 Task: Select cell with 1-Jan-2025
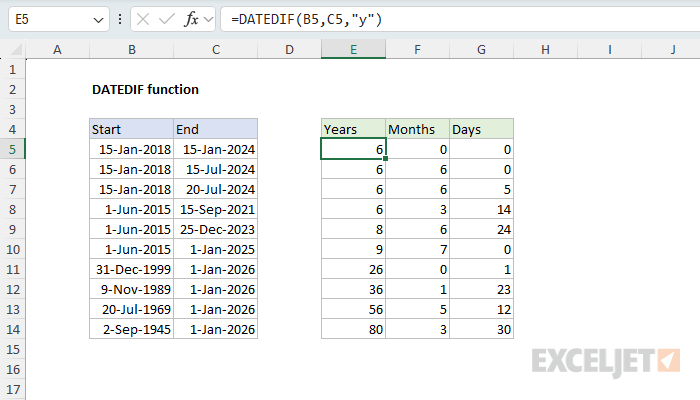(216, 250)
